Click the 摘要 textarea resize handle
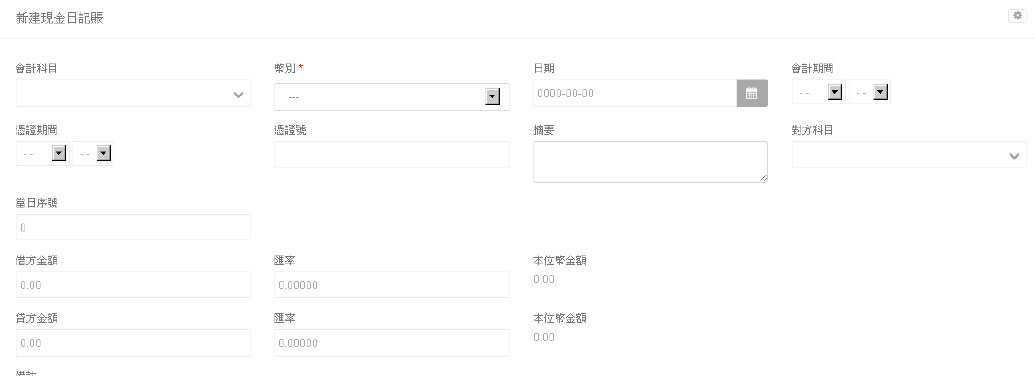The height and width of the screenshot is (376, 1035). point(764,178)
